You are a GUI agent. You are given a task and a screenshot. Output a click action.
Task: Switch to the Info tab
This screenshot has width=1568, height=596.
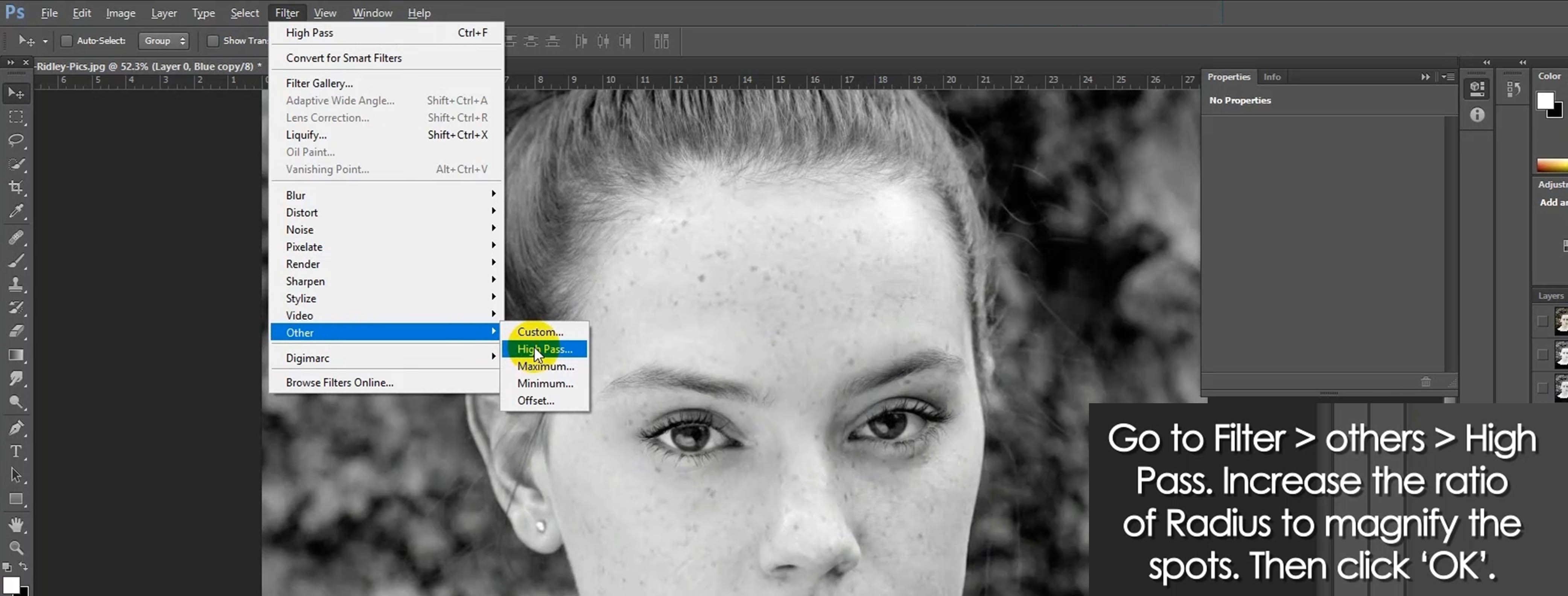click(1271, 77)
